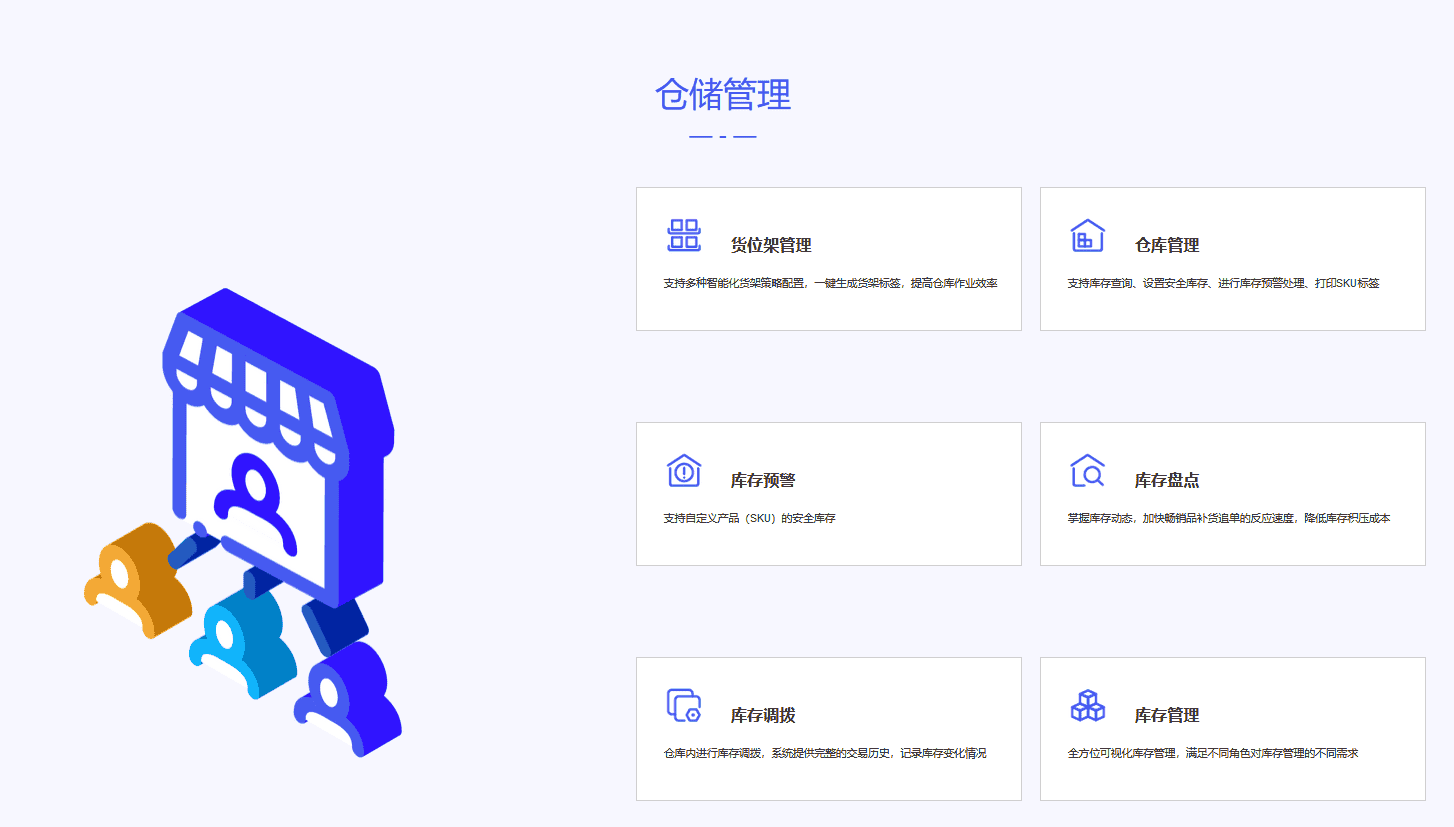The image size is (1454, 827).
Task: Click the dashed divider under 仓储管理
Action: (x=723, y=136)
